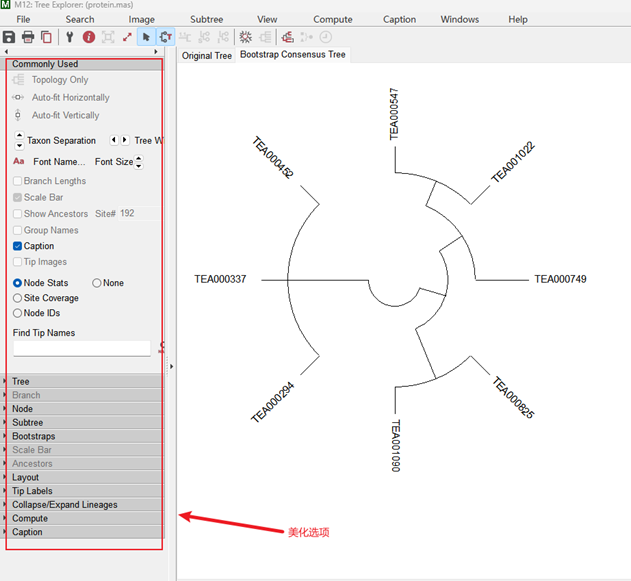
Task: Click the fit-to-window frame icon
Action: coord(108,37)
